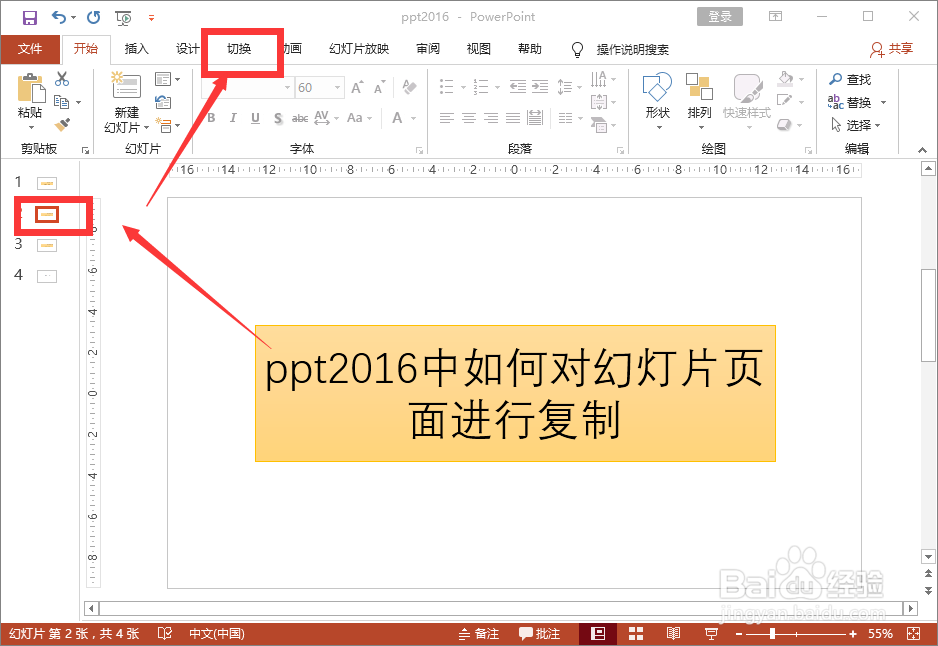Select slide 3 thumbnail
The image size is (938, 646).
tap(47, 245)
